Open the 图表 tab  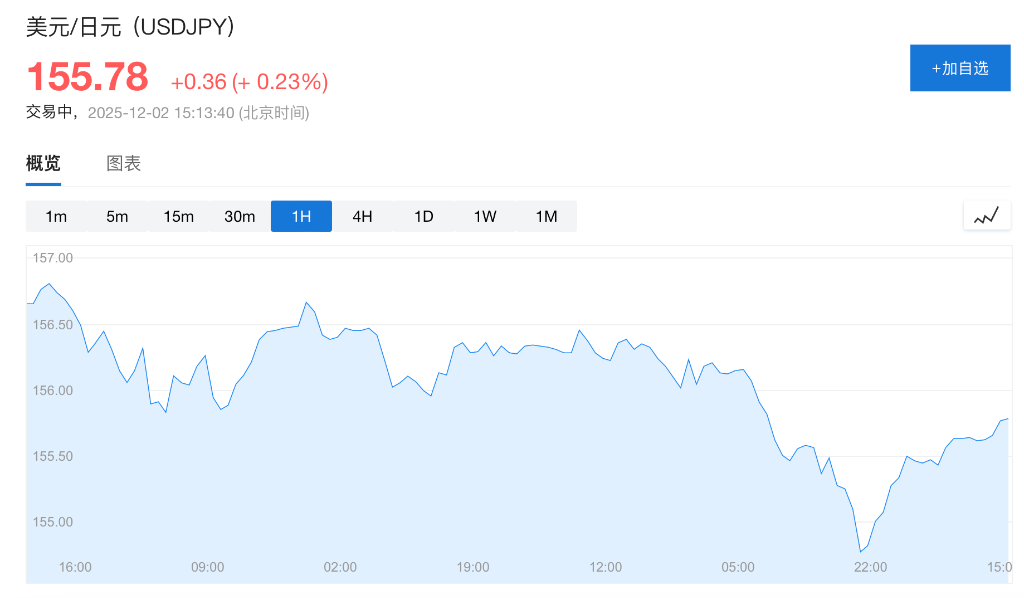(x=122, y=163)
